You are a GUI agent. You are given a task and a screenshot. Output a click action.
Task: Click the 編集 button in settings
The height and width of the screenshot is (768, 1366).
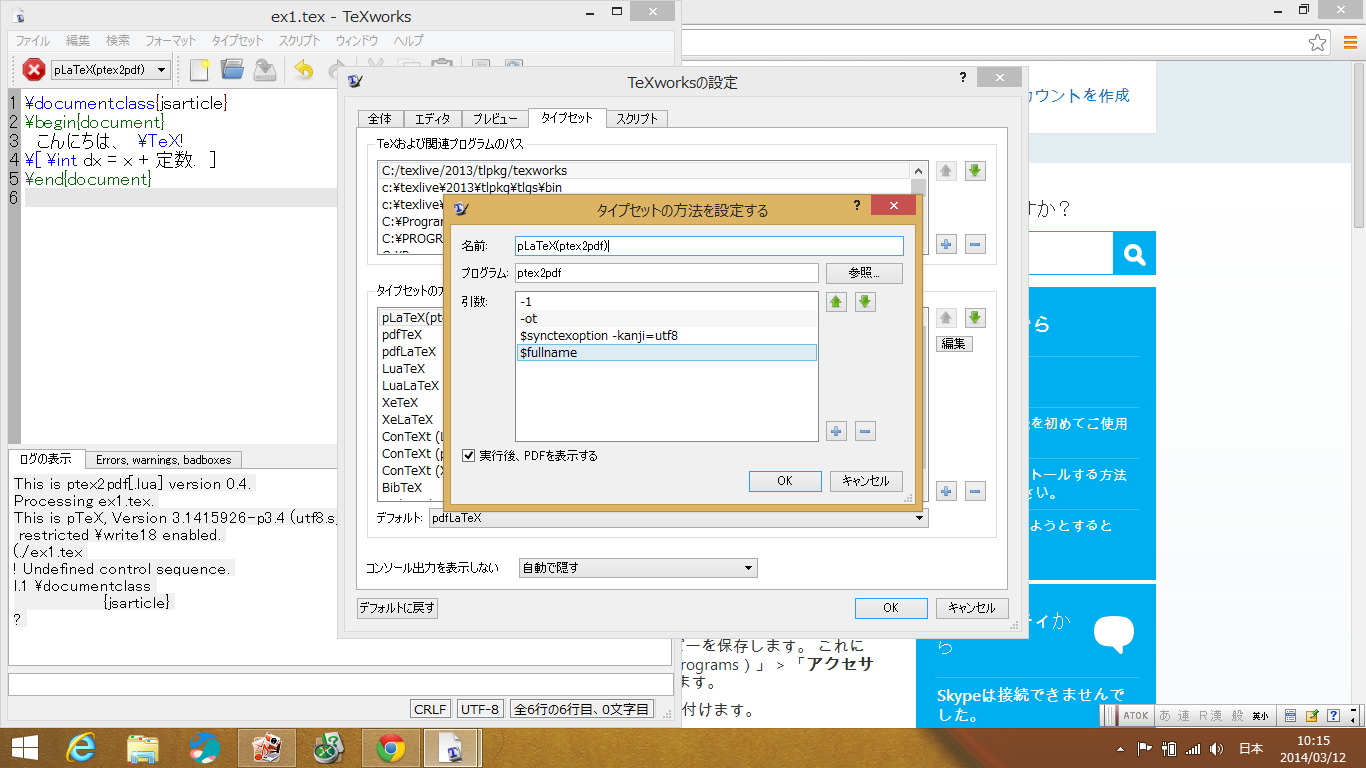pyautogui.click(x=954, y=344)
